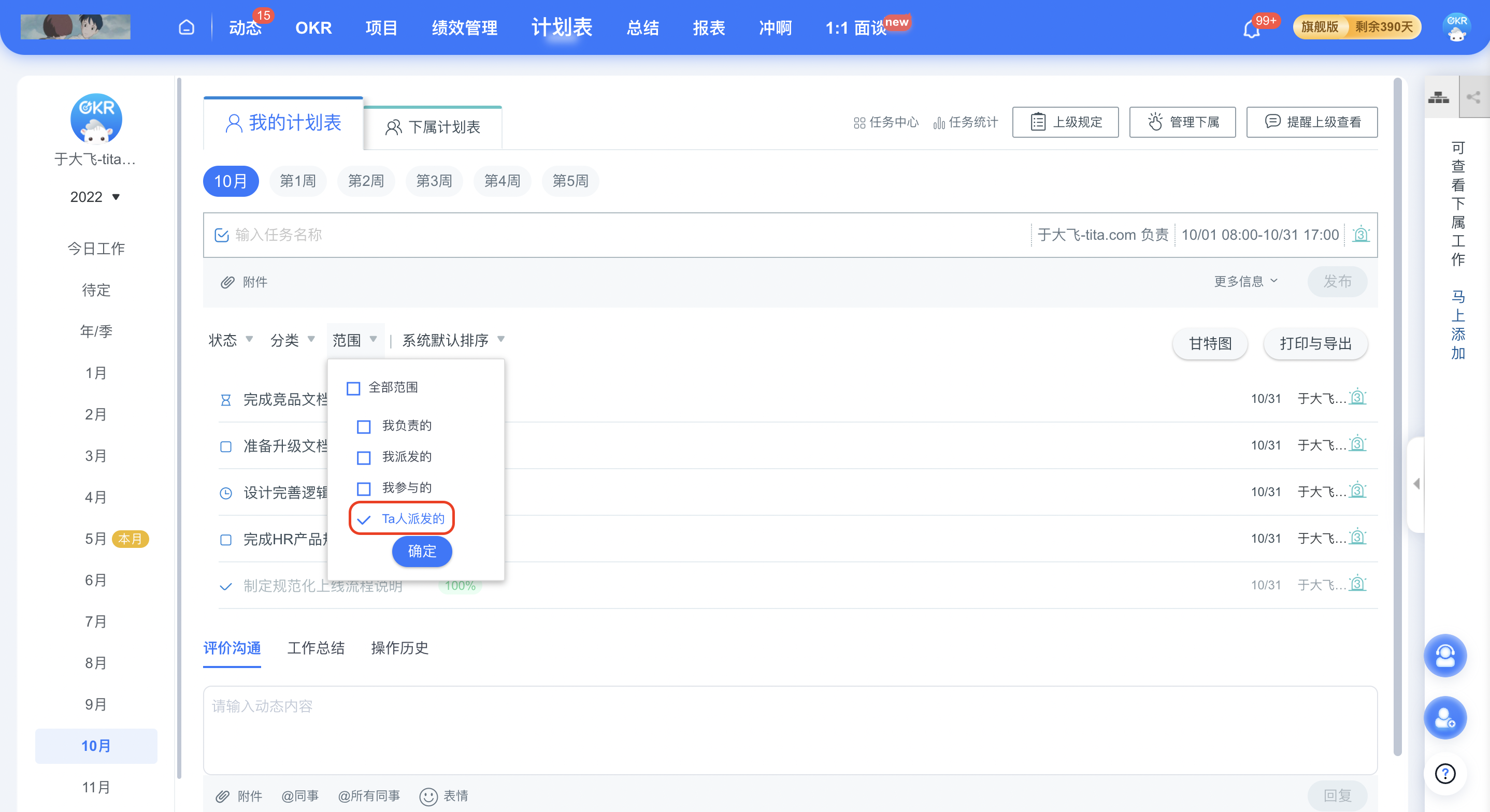Click the 上级规定 button

pos(1065,122)
